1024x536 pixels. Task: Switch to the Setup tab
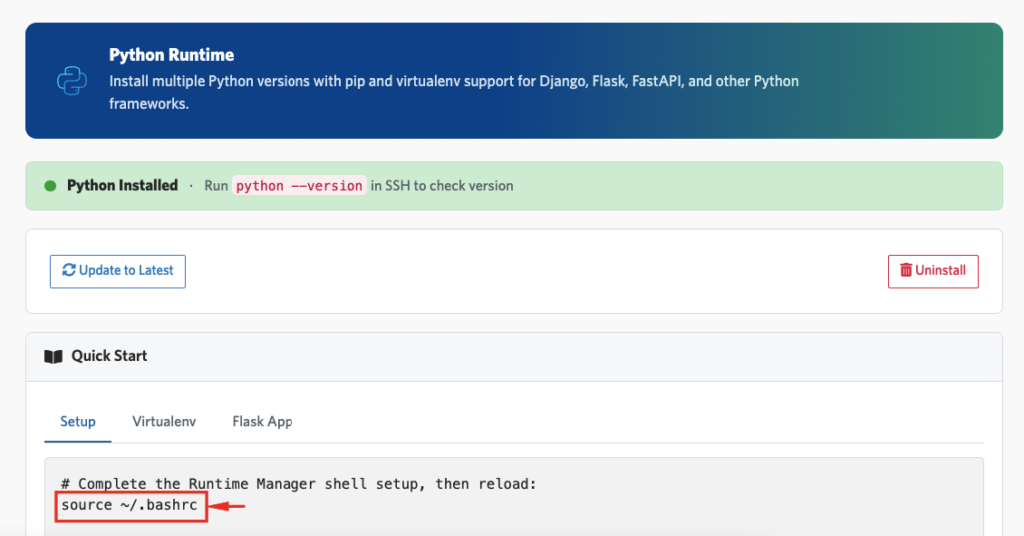pyautogui.click(x=78, y=422)
